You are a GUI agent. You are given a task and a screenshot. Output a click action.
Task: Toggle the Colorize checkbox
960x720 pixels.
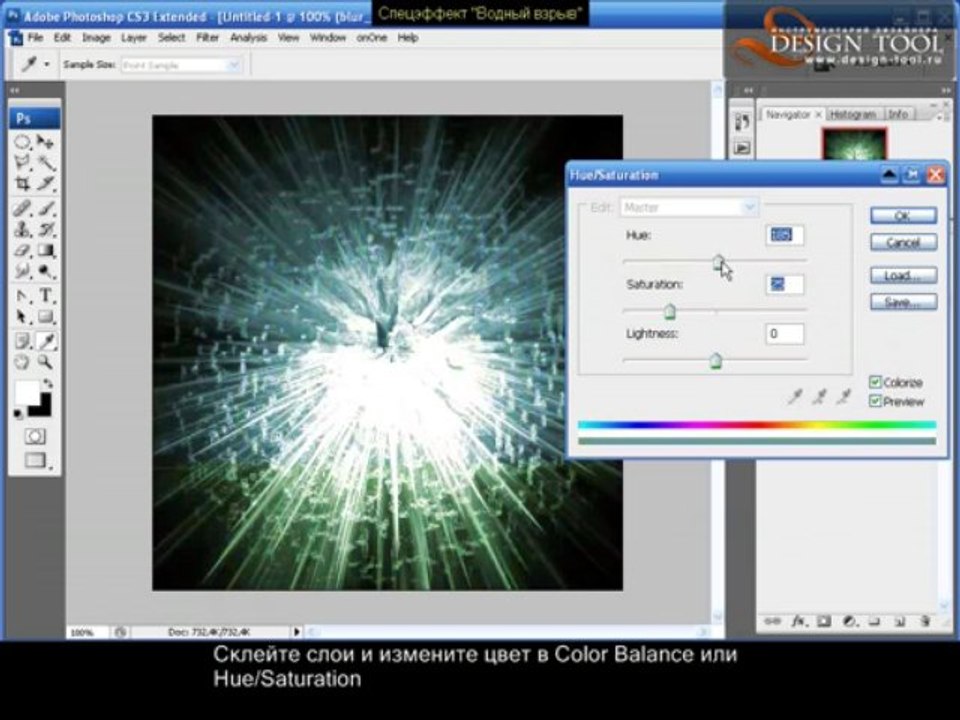[x=876, y=383]
